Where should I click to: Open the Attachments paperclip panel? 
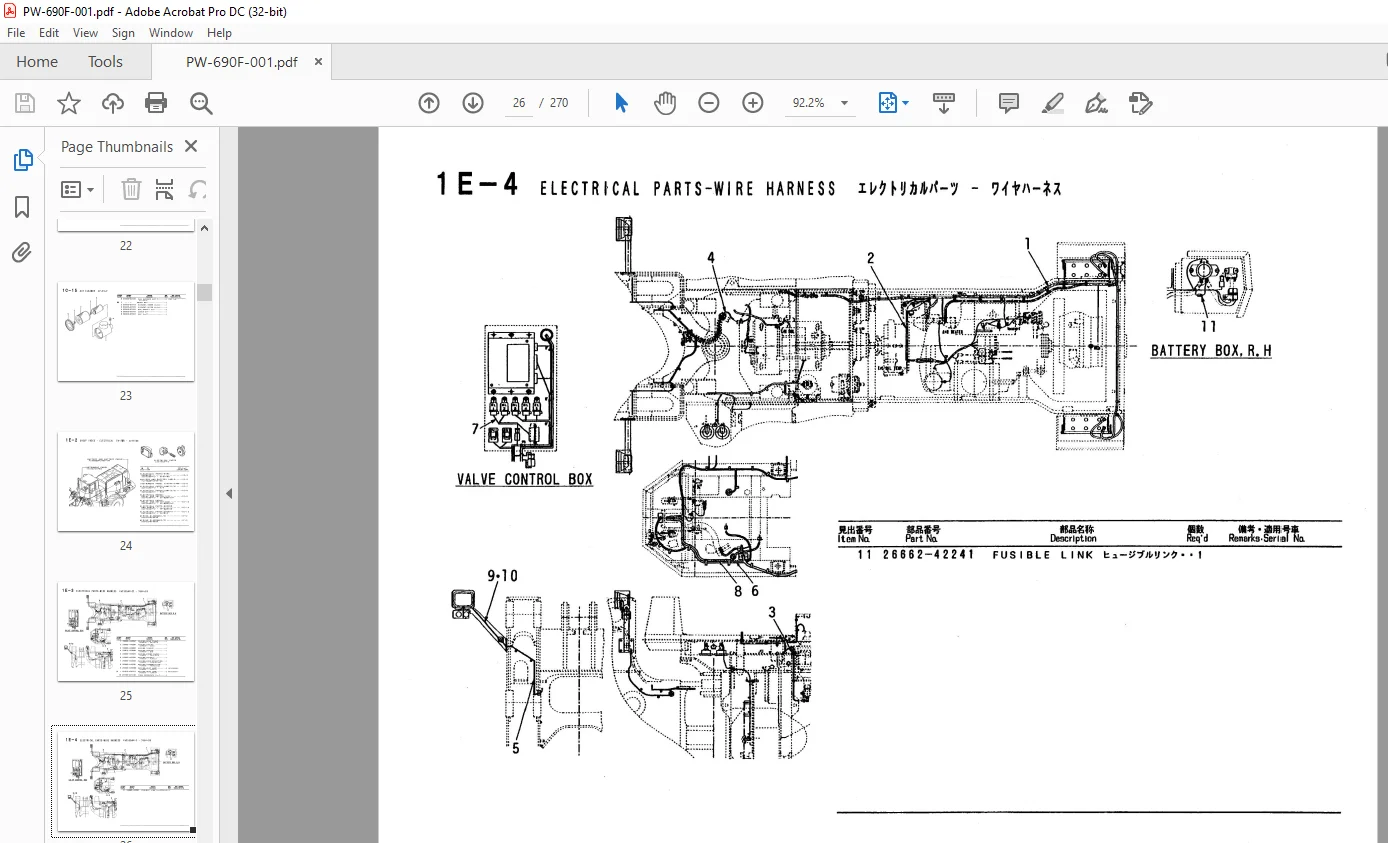pyautogui.click(x=22, y=253)
